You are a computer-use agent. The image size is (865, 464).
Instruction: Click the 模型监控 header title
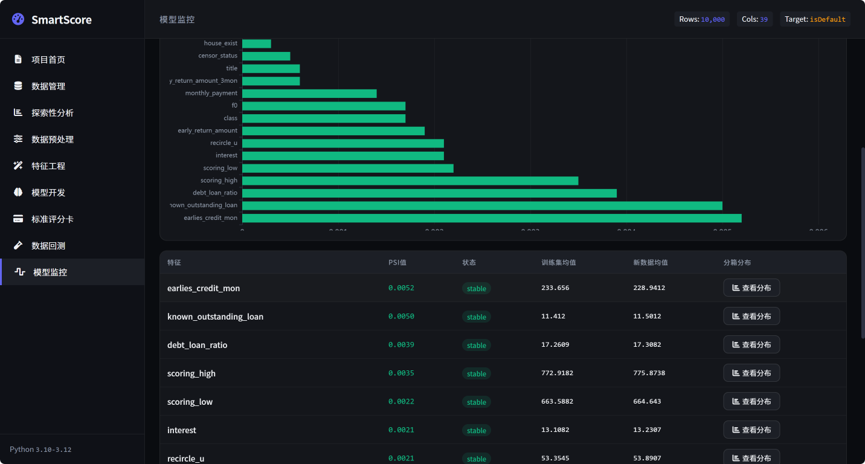[x=177, y=19]
